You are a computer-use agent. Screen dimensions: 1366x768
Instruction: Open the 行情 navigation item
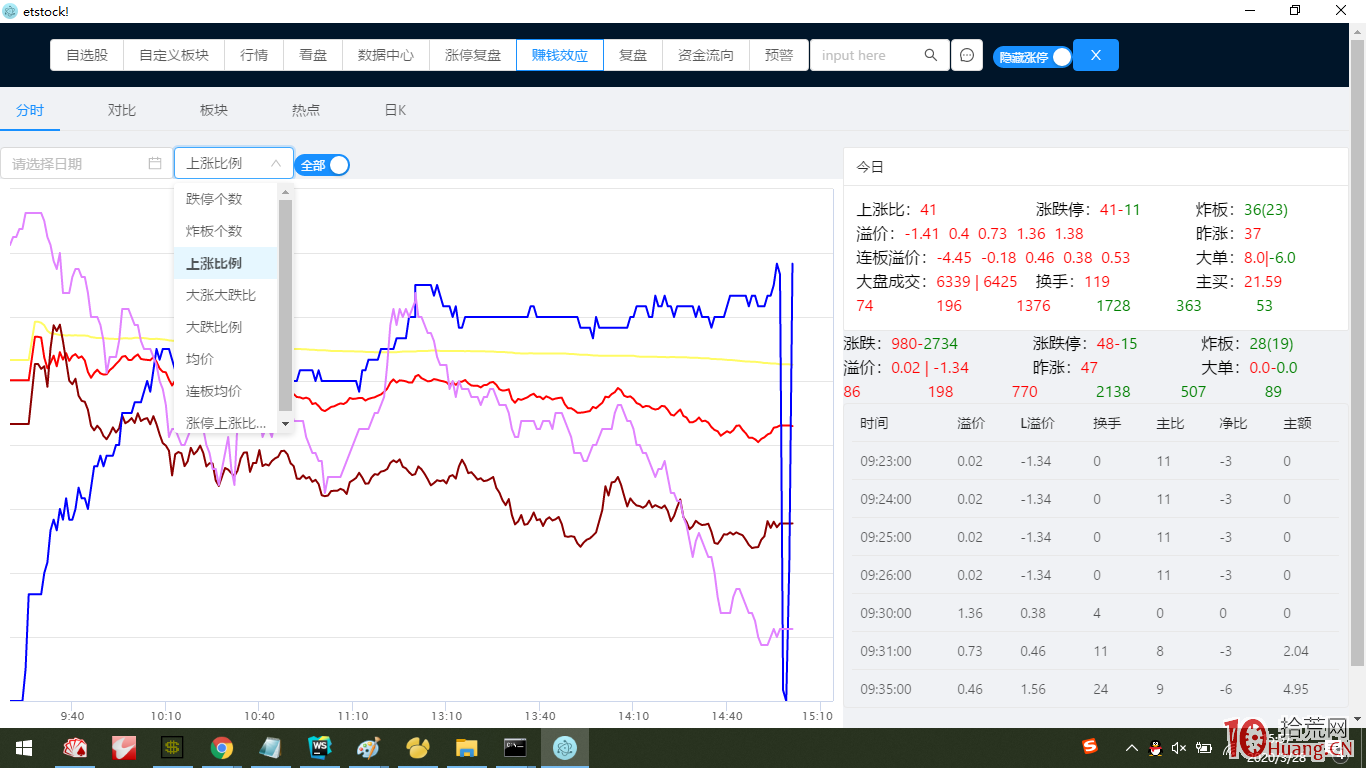pos(254,55)
